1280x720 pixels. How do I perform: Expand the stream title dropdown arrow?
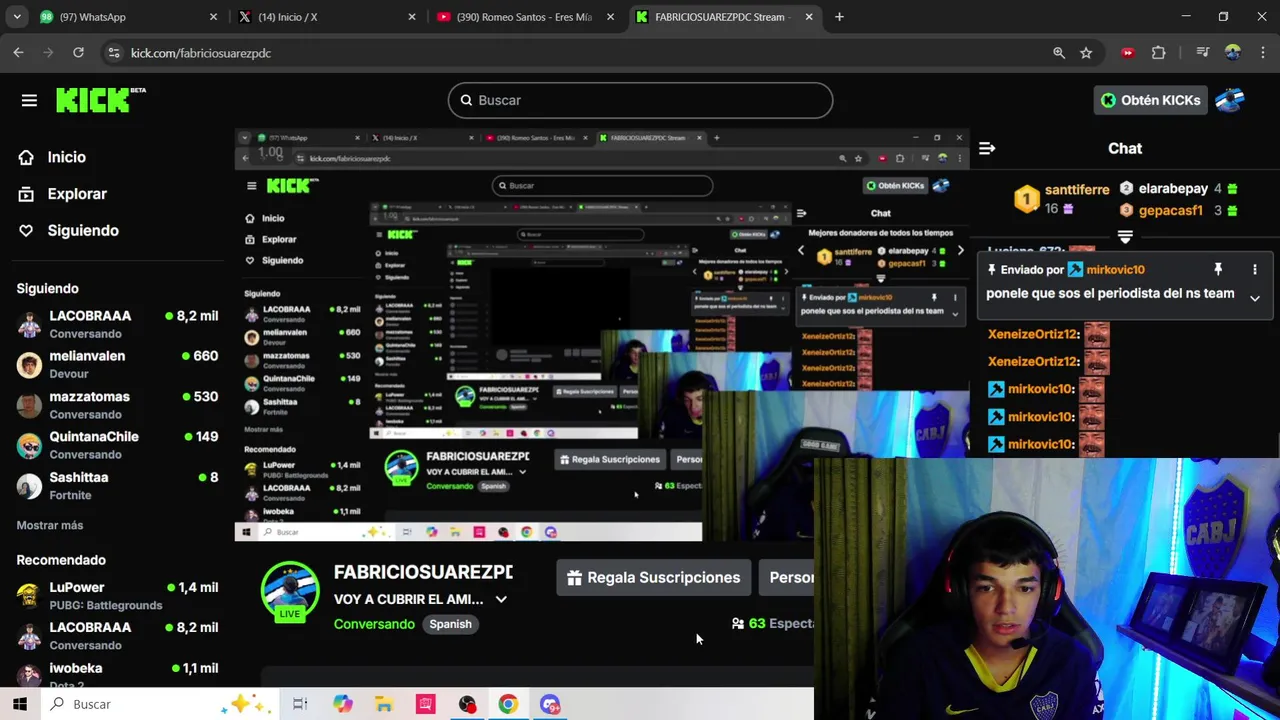[501, 599]
